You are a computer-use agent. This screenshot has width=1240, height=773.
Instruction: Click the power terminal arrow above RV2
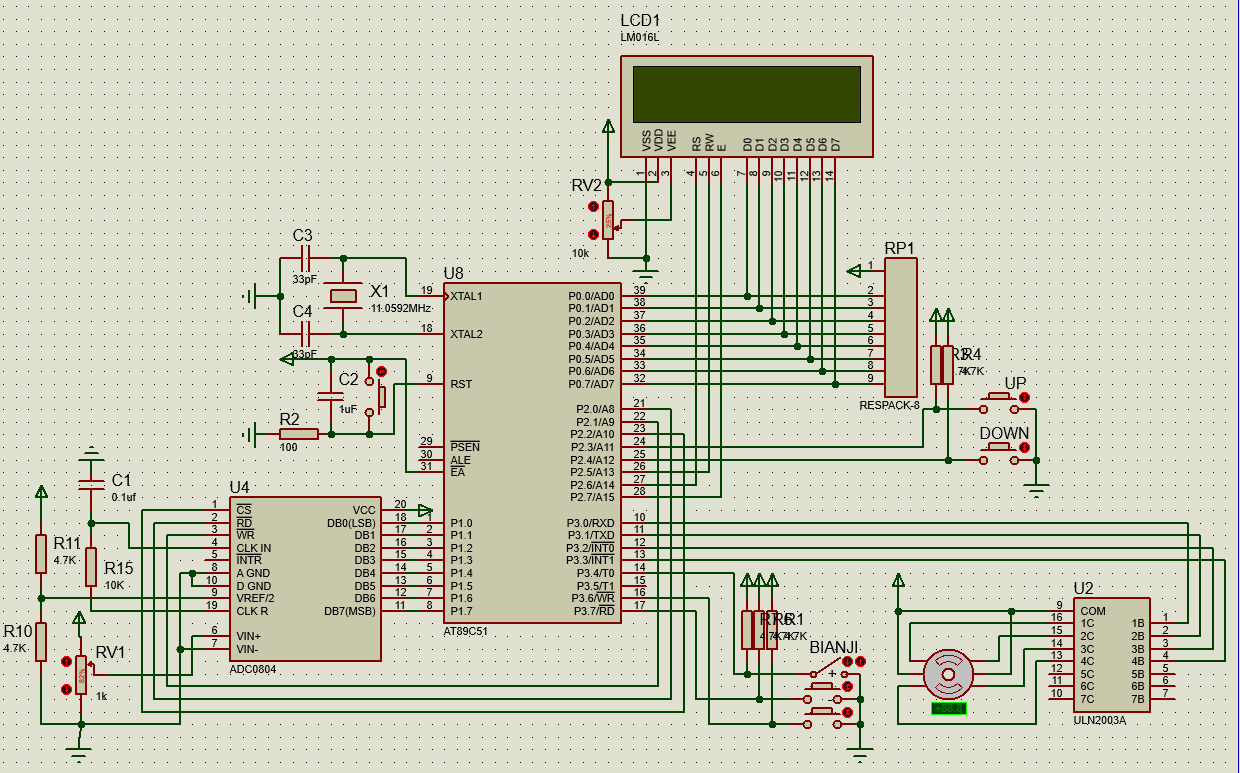tap(608, 128)
